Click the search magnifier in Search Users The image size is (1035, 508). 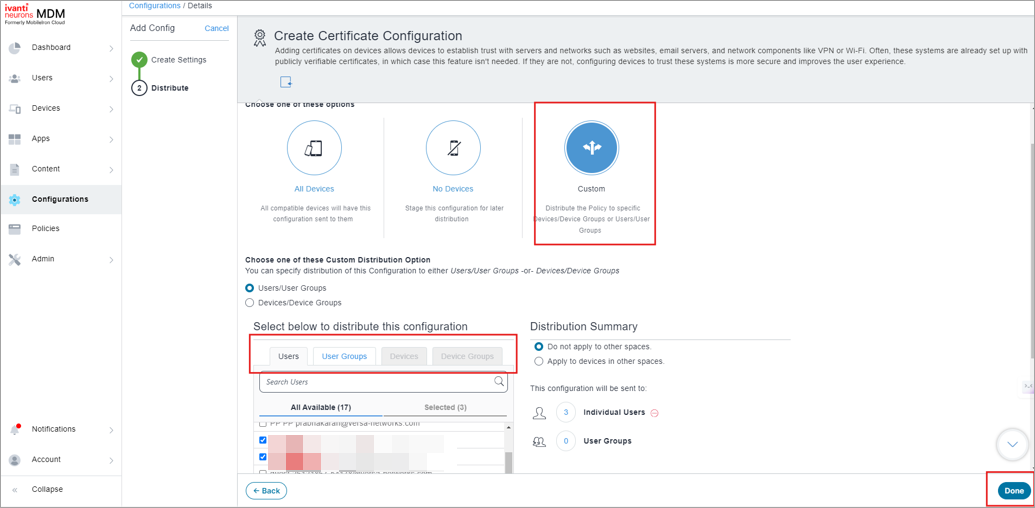click(500, 381)
